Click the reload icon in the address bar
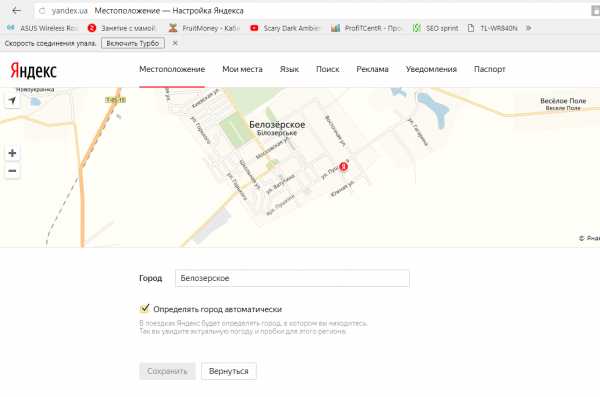 click(42, 11)
